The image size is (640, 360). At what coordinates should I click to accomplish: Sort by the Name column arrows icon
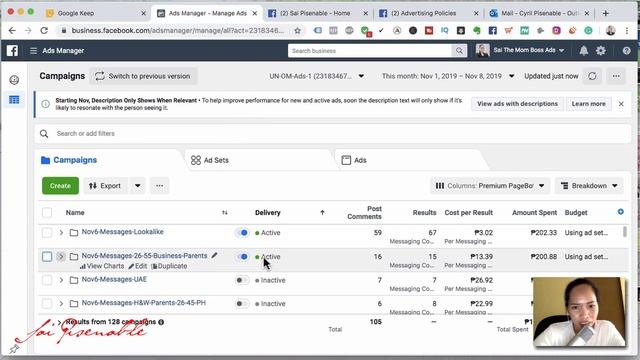click(x=224, y=213)
